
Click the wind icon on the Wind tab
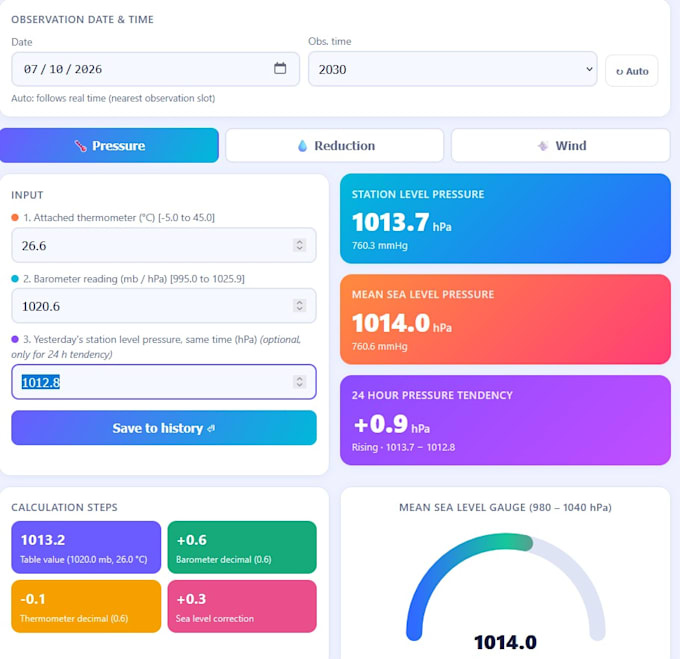[543, 146]
